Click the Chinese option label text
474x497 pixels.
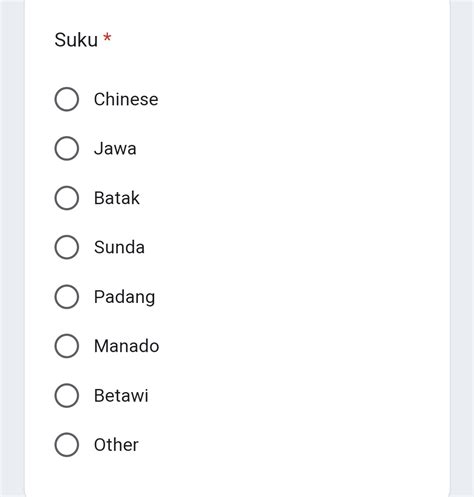point(126,99)
